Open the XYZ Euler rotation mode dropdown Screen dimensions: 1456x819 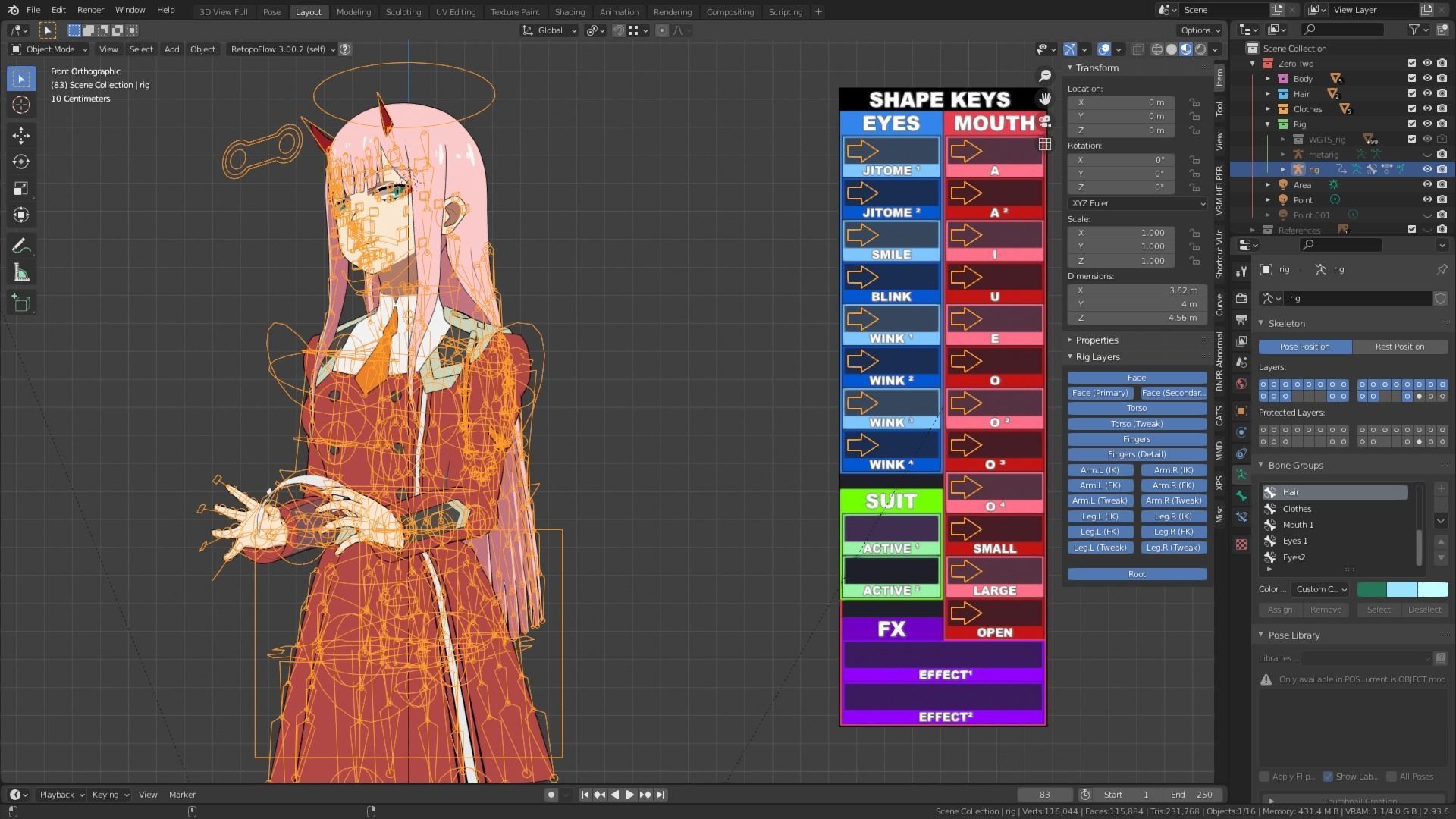click(x=1137, y=203)
